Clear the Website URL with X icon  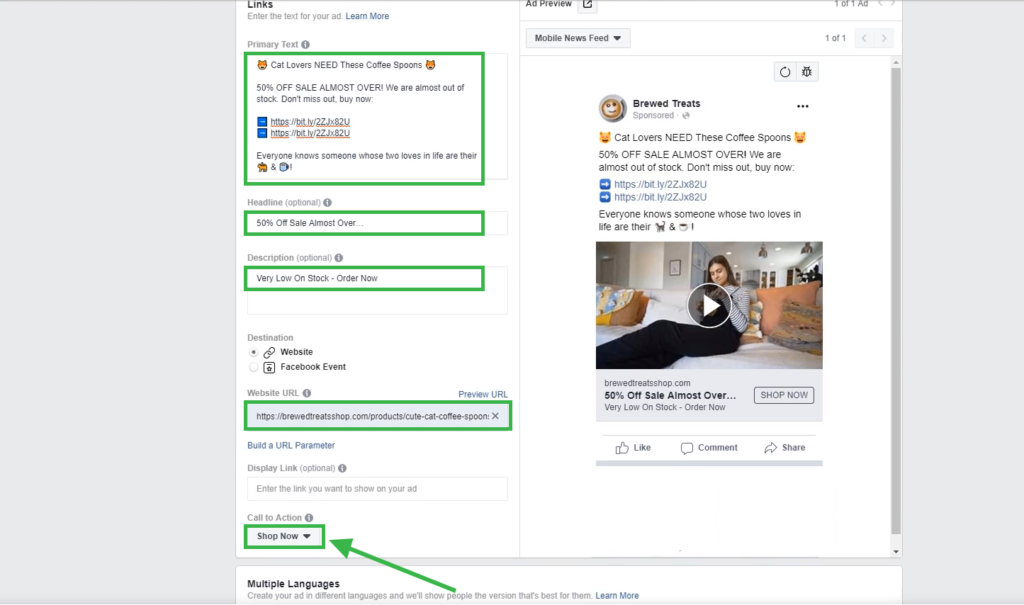[495, 416]
